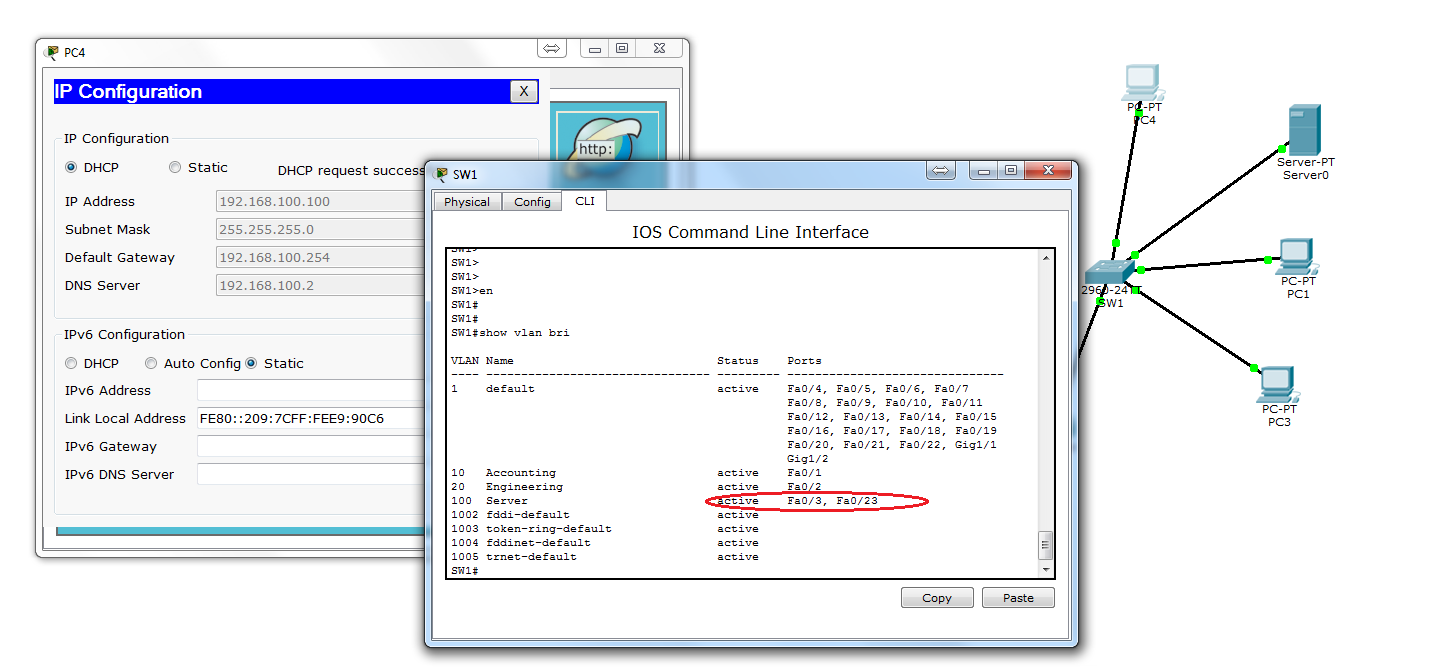The image size is (1439, 669).
Task: Click the dock arrows icon in PC4 window
Action: 552,48
